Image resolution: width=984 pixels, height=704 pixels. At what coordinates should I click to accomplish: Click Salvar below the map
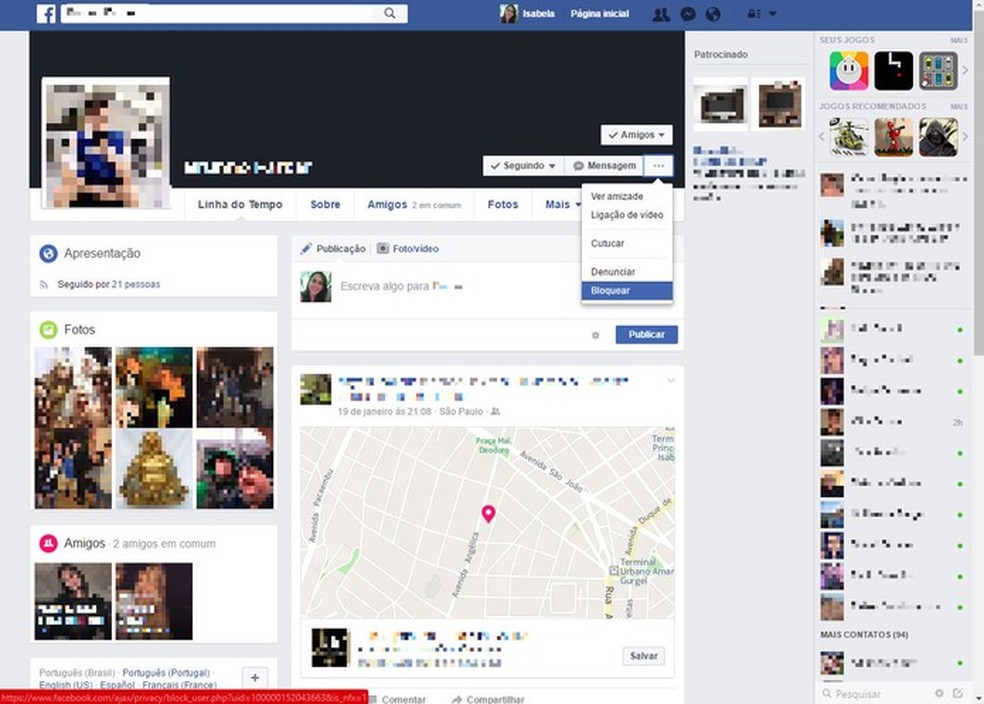pos(643,655)
